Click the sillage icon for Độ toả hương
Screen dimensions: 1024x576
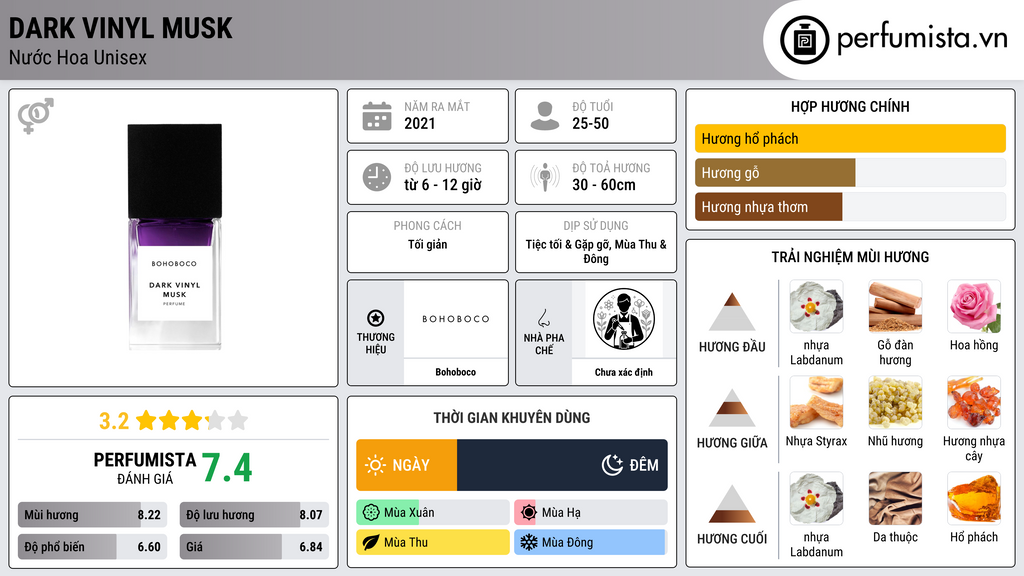[x=545, y=177]
